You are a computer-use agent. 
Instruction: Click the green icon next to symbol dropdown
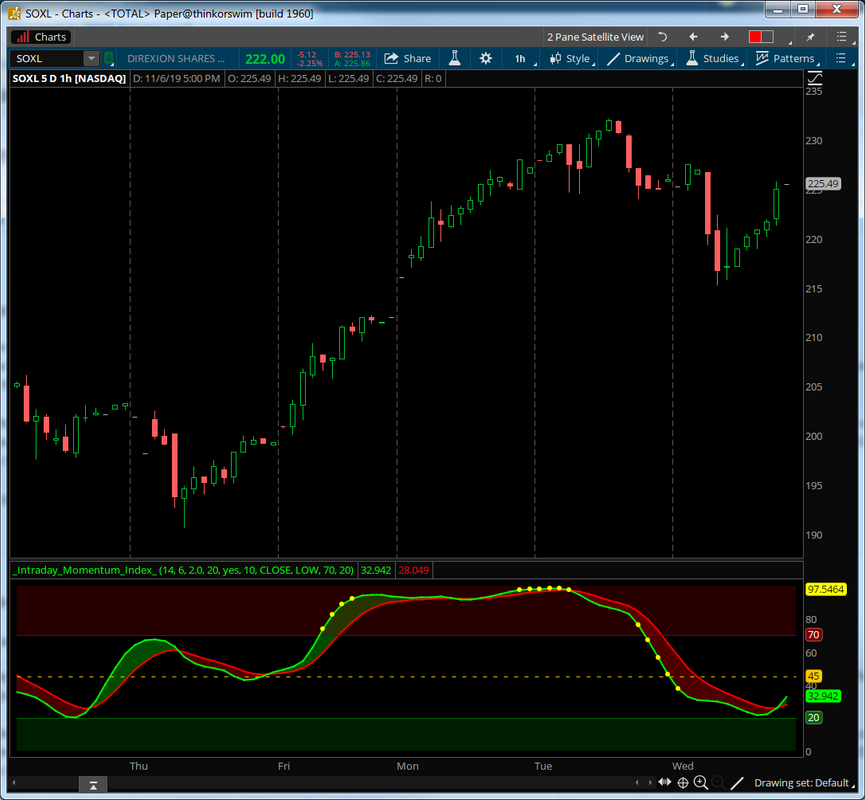[x=109, y=58]
